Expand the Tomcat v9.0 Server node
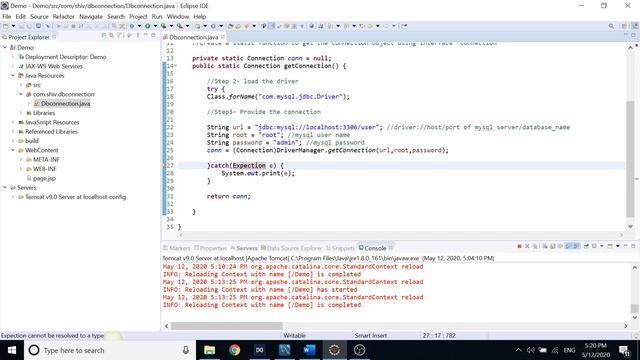 (x=13, y=197)
